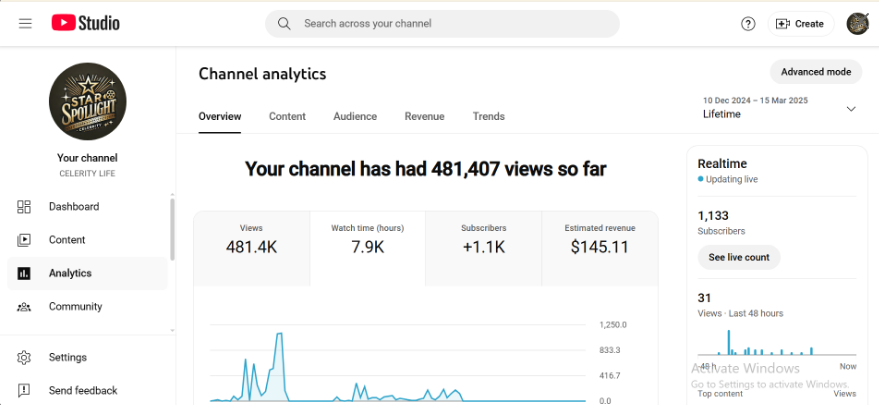
Task: Select the Views 481.4K metric card
Action: (251, 248)
